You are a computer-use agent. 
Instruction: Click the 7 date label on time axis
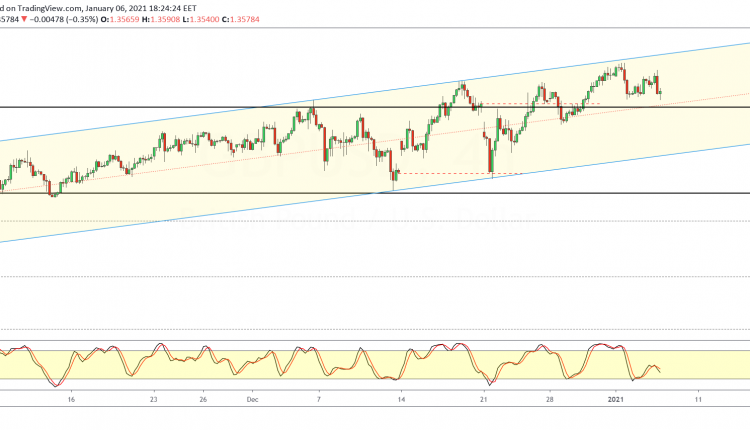pos(319,399)
